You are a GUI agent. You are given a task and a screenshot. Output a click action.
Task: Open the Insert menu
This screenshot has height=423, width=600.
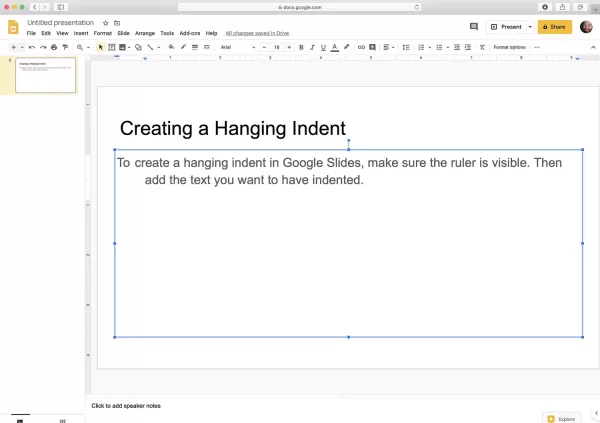(x=81, y=33)
